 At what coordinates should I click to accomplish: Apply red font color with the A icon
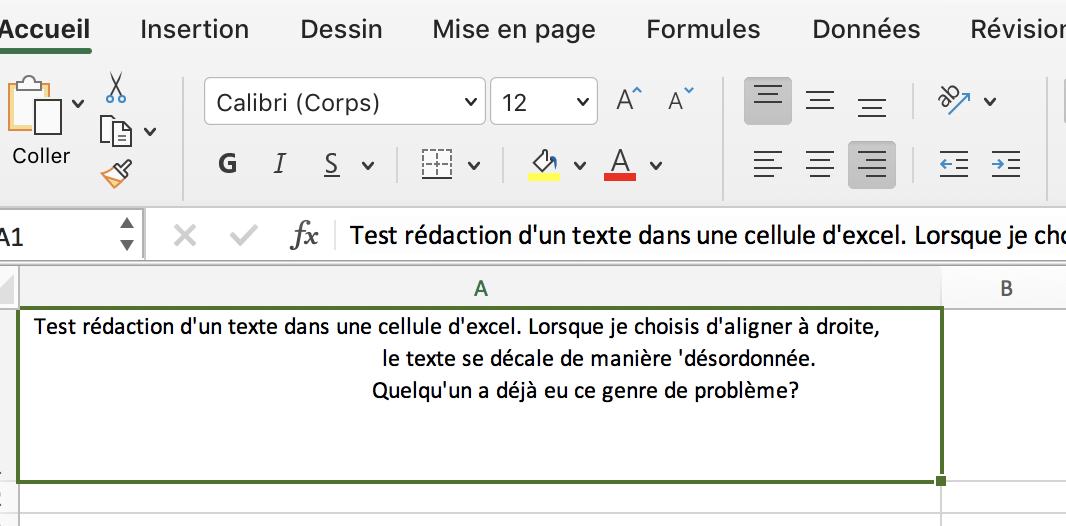[619, 165]
